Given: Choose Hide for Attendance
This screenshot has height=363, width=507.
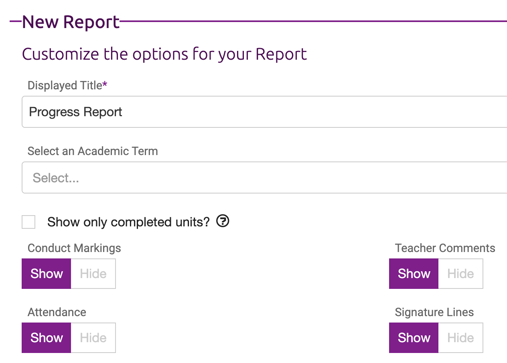Looking at the screenshot, I should click(x=93, y=338).
